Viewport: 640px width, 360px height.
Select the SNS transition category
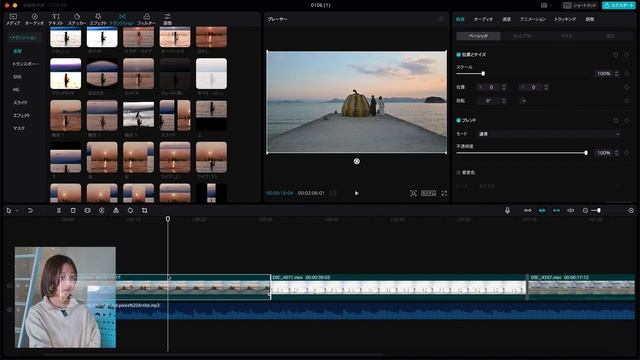(x=17, y=77)
